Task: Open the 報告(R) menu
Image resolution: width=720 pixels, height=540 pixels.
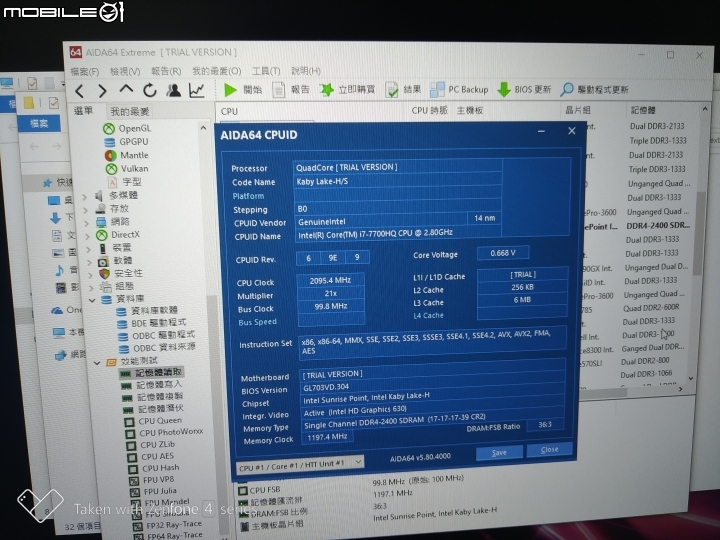Action: (x=166, y=71)
